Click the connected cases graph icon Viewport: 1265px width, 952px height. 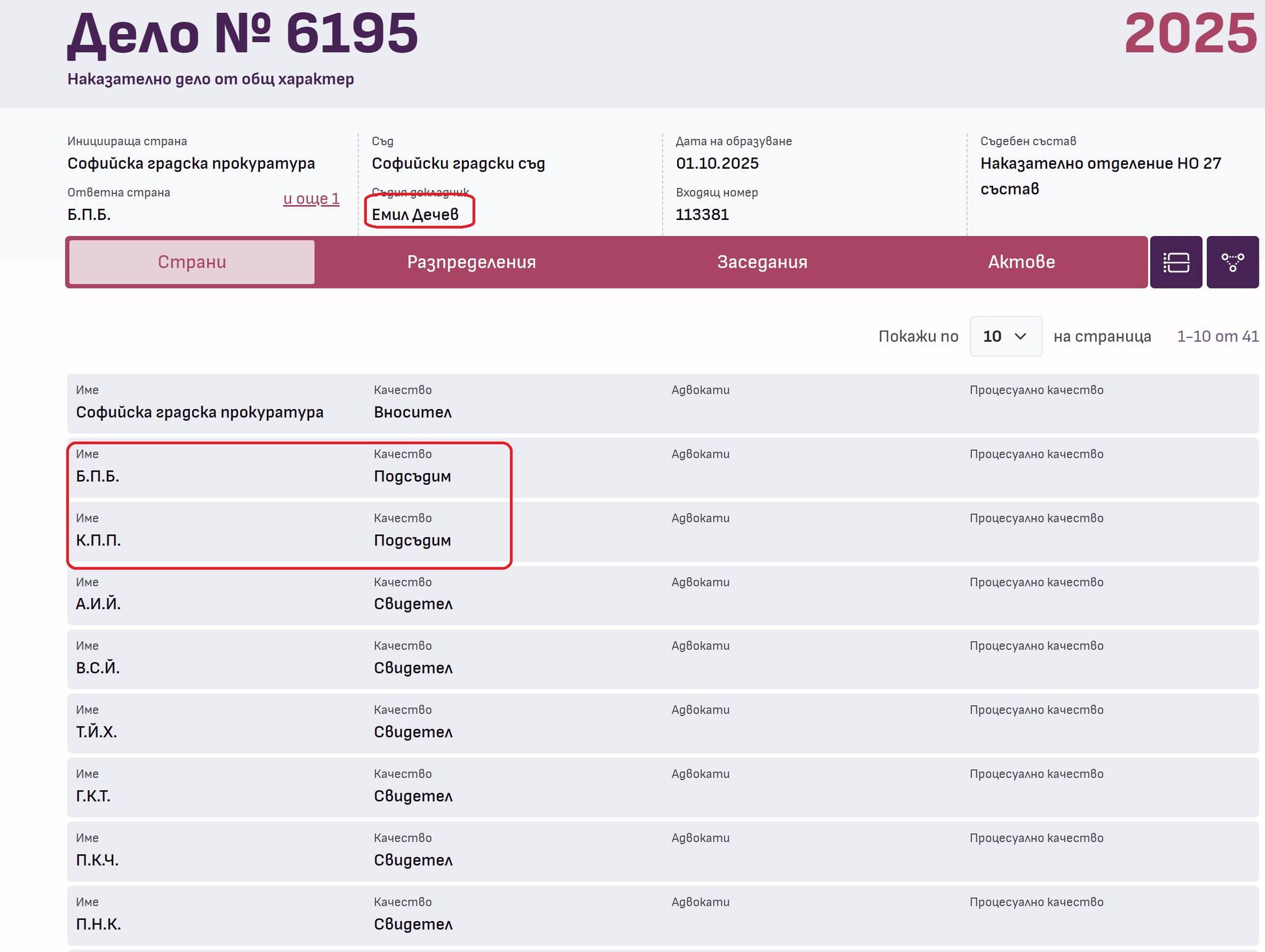pos(1232,262)
